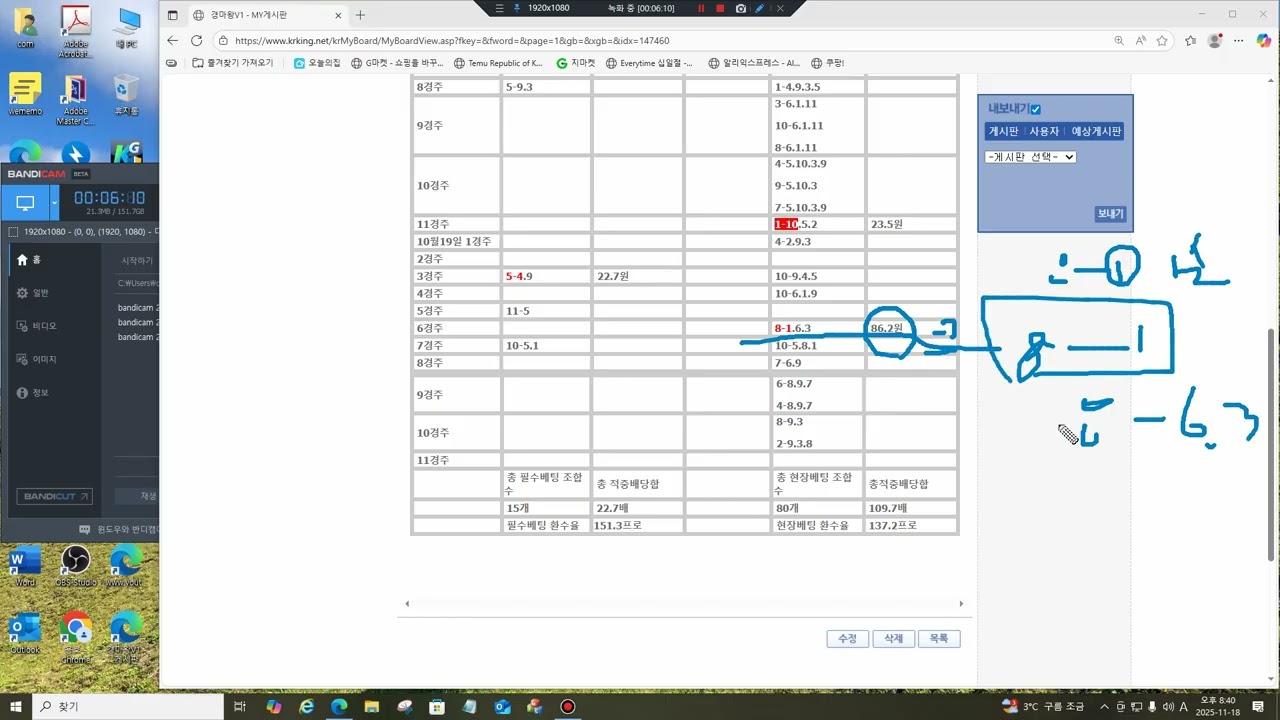The height and width of the screenshot is (720, 1280).
Task: Open Copilot icon in Edge toolbar
Action: click(x=1264, y=41)
